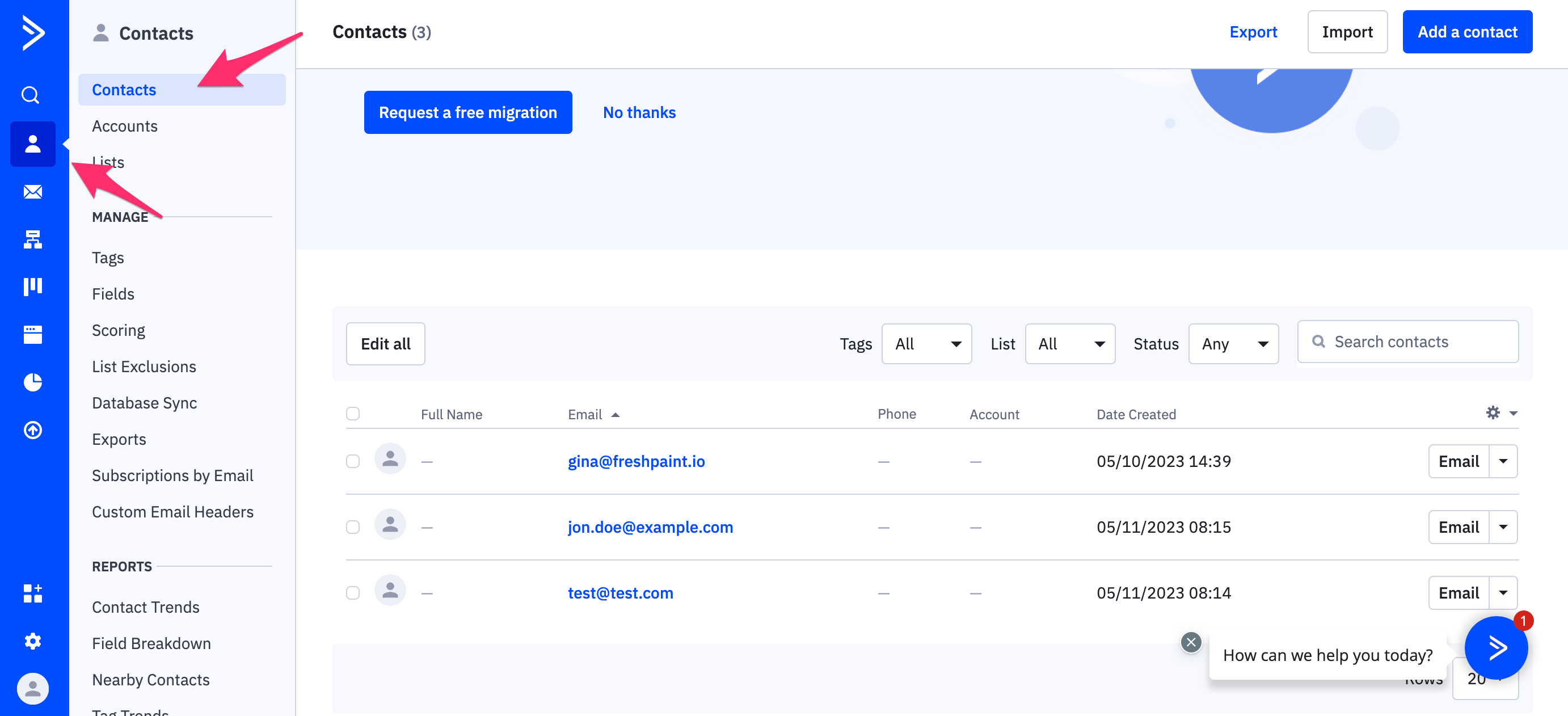Click the No thanks link
Screen dimensions: 1568x716
(639, 113)
